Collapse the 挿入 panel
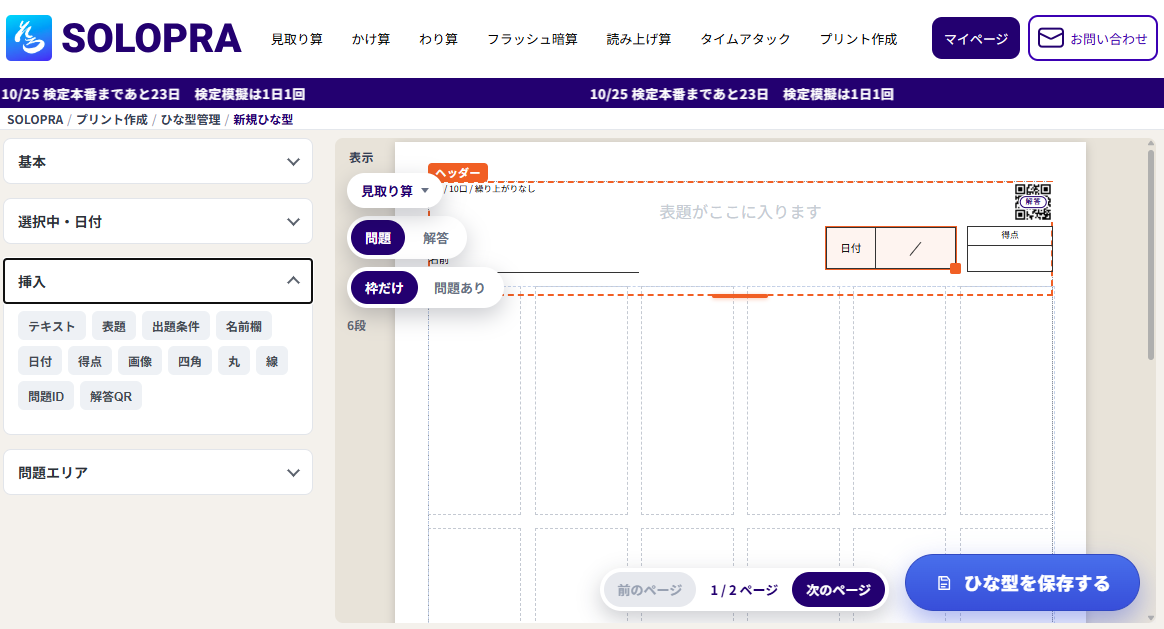The width and height of the screenshot is (1164, 629). [158, 281]
